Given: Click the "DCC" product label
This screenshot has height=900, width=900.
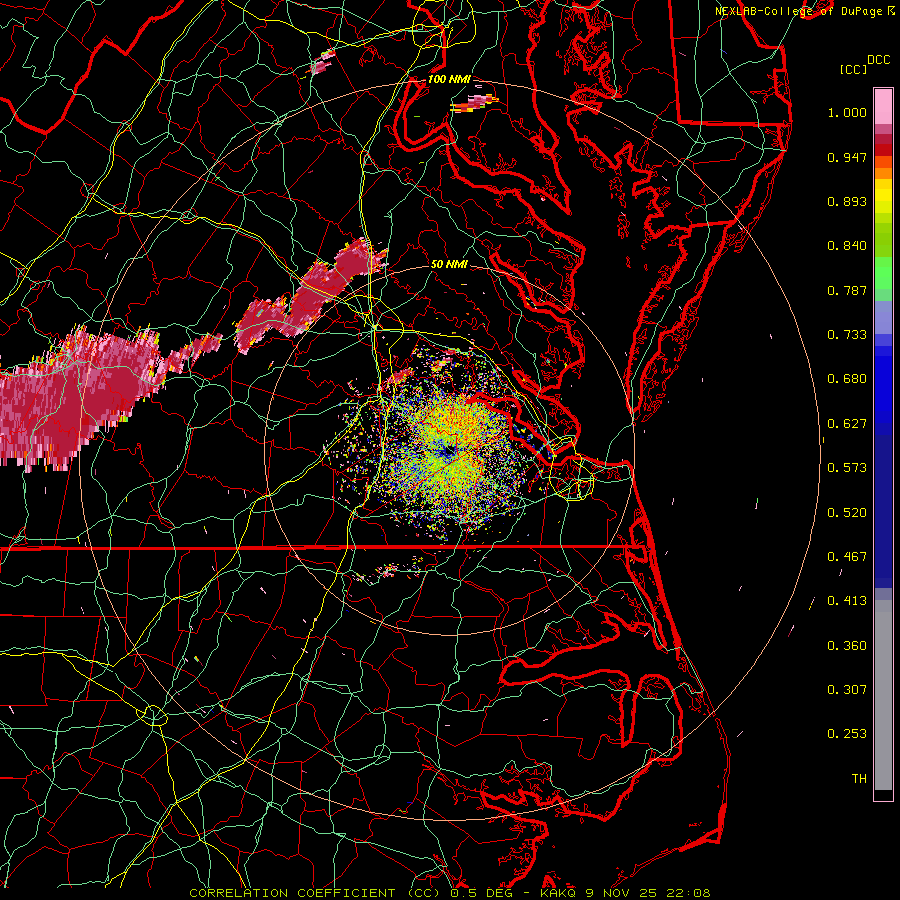Looking at the screenshot, I should (x=878, y=60).
